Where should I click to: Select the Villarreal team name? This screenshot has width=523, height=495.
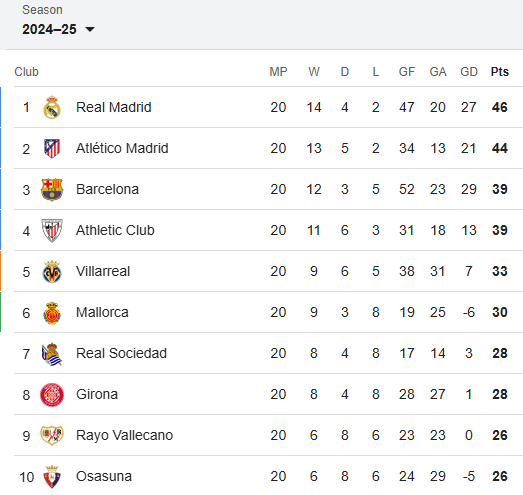pyautogui.click(x=103, y=272)
